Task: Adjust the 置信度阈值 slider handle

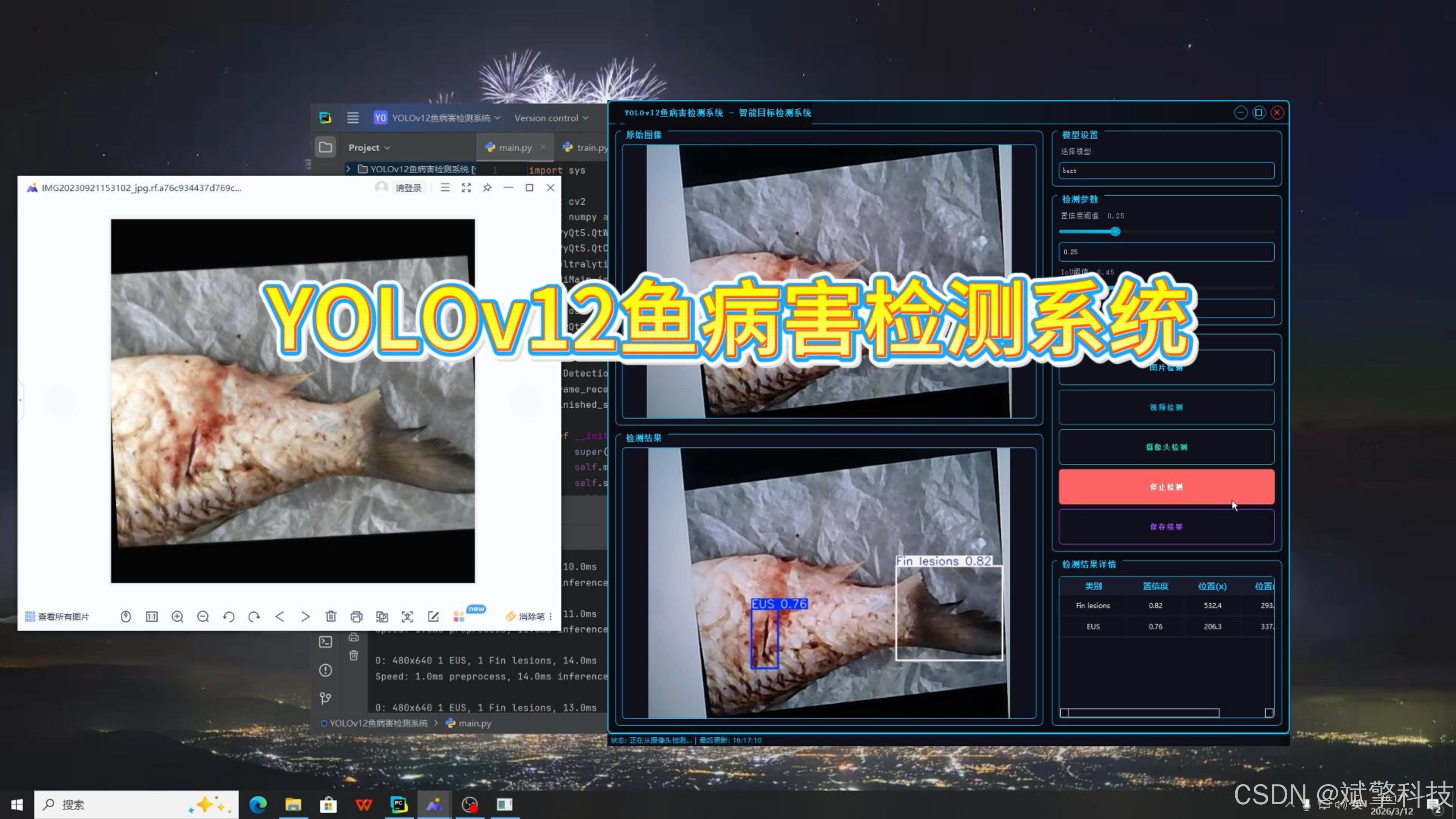Action: point(1115,232)
